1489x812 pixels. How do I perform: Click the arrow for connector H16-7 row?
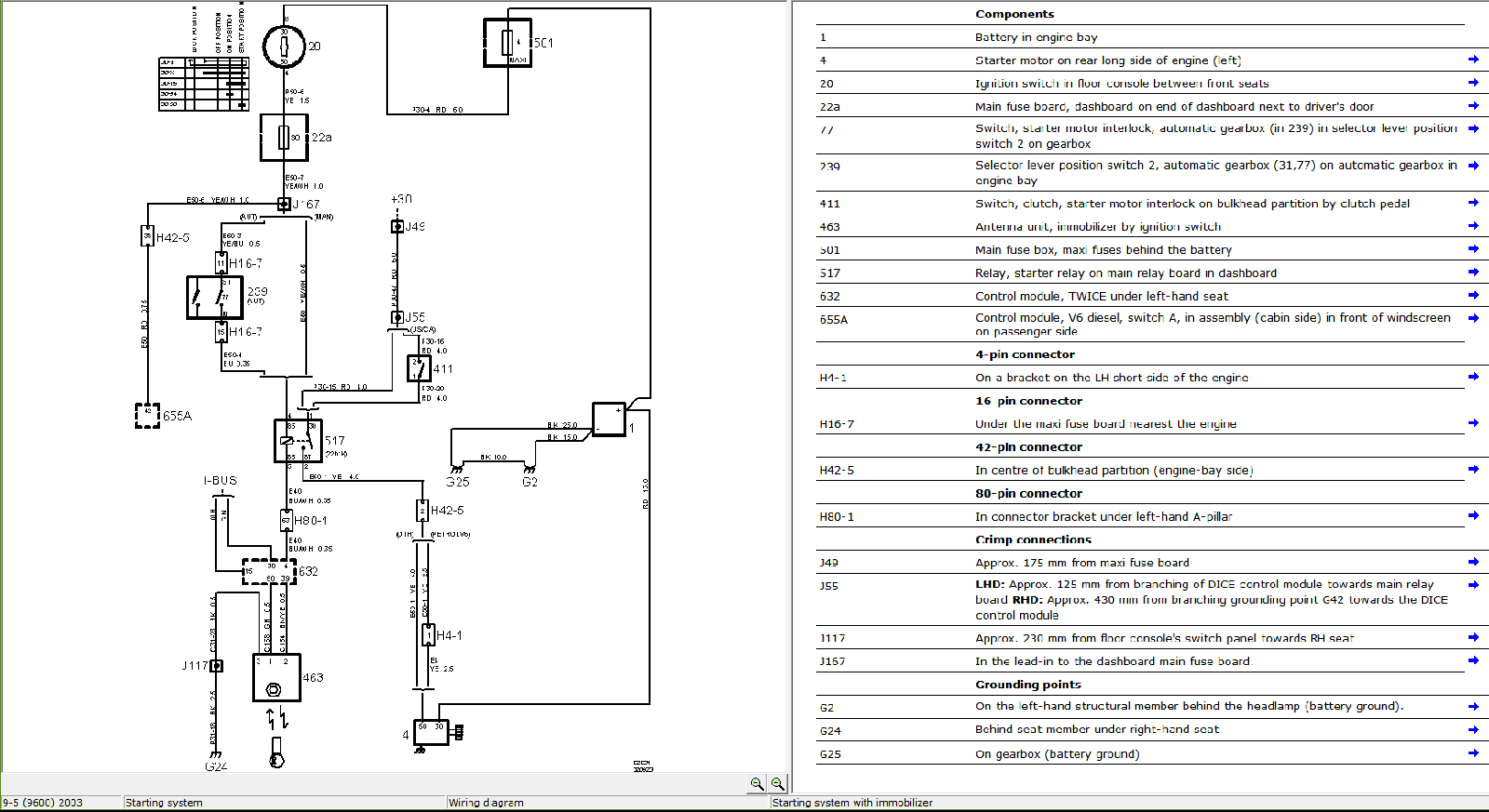tap(1473, 423)
